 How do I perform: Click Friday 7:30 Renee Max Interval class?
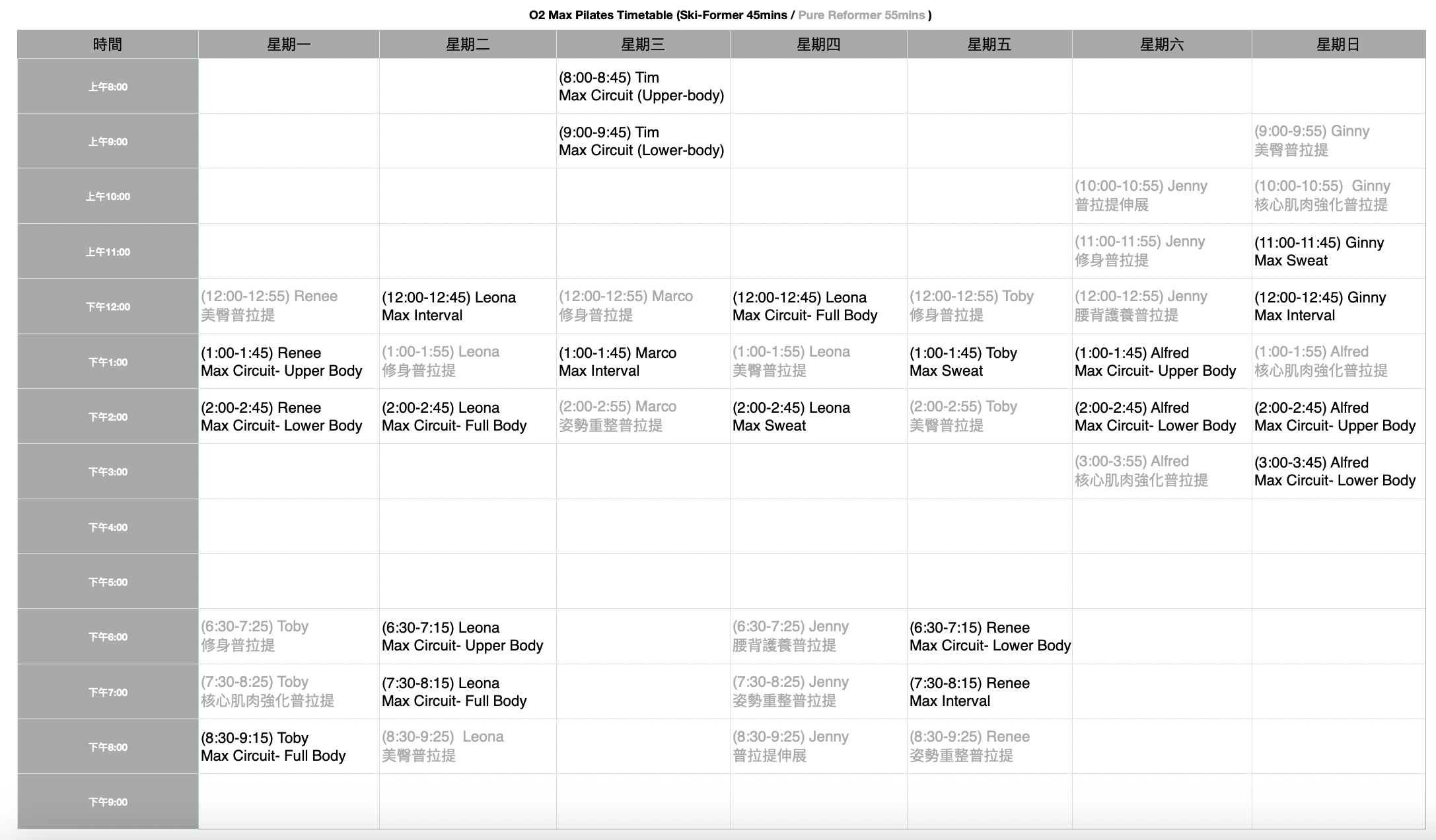point(969,692)
